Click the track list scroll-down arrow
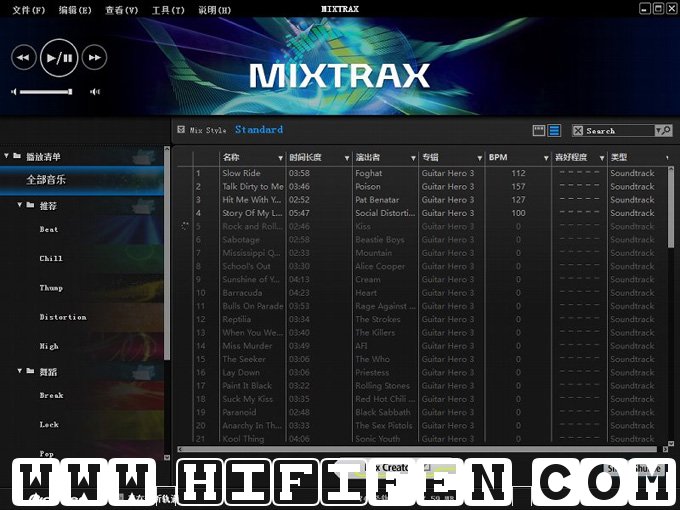This screenshot has width=680, height=510. (670, 443)
